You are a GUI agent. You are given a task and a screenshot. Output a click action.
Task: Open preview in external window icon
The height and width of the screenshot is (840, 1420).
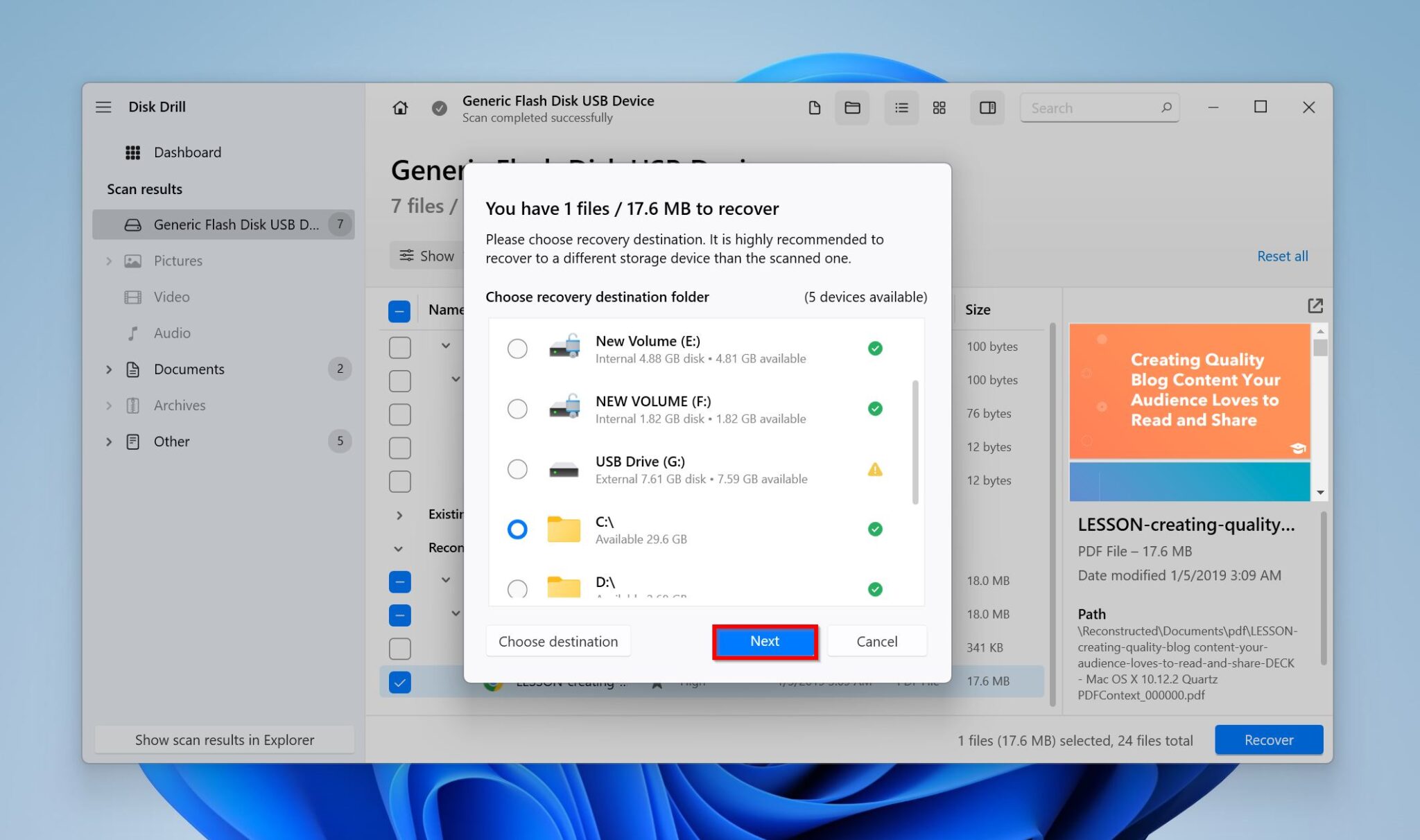1315,306
